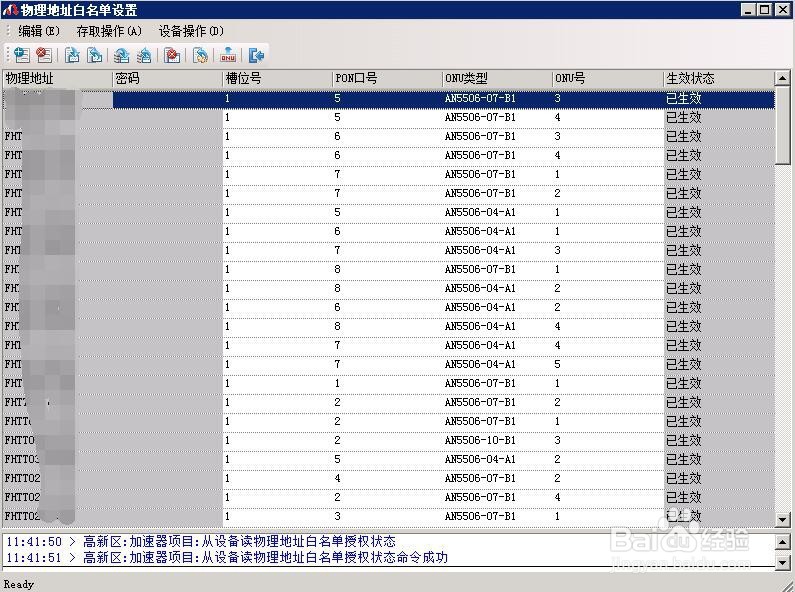Open the 设备操作(D) menu

pos(191,31)
